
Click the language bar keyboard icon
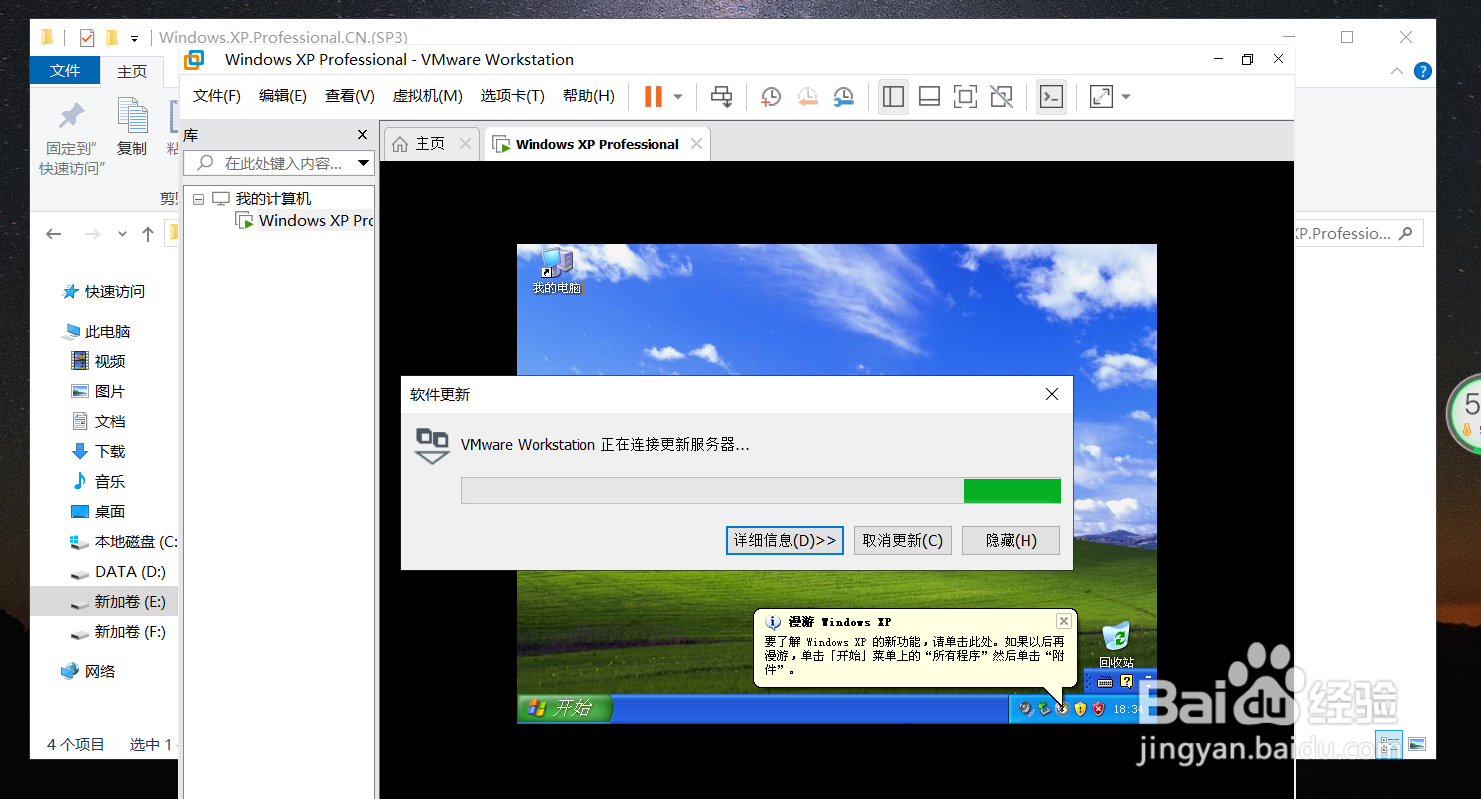tap(1105, 681)
